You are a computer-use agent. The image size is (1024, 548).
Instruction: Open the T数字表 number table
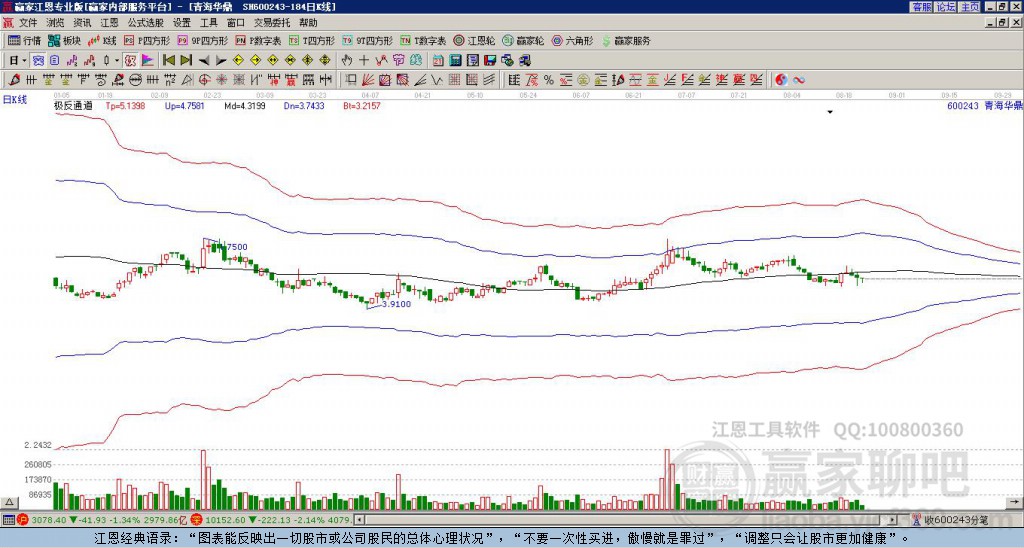click(424, 40)
